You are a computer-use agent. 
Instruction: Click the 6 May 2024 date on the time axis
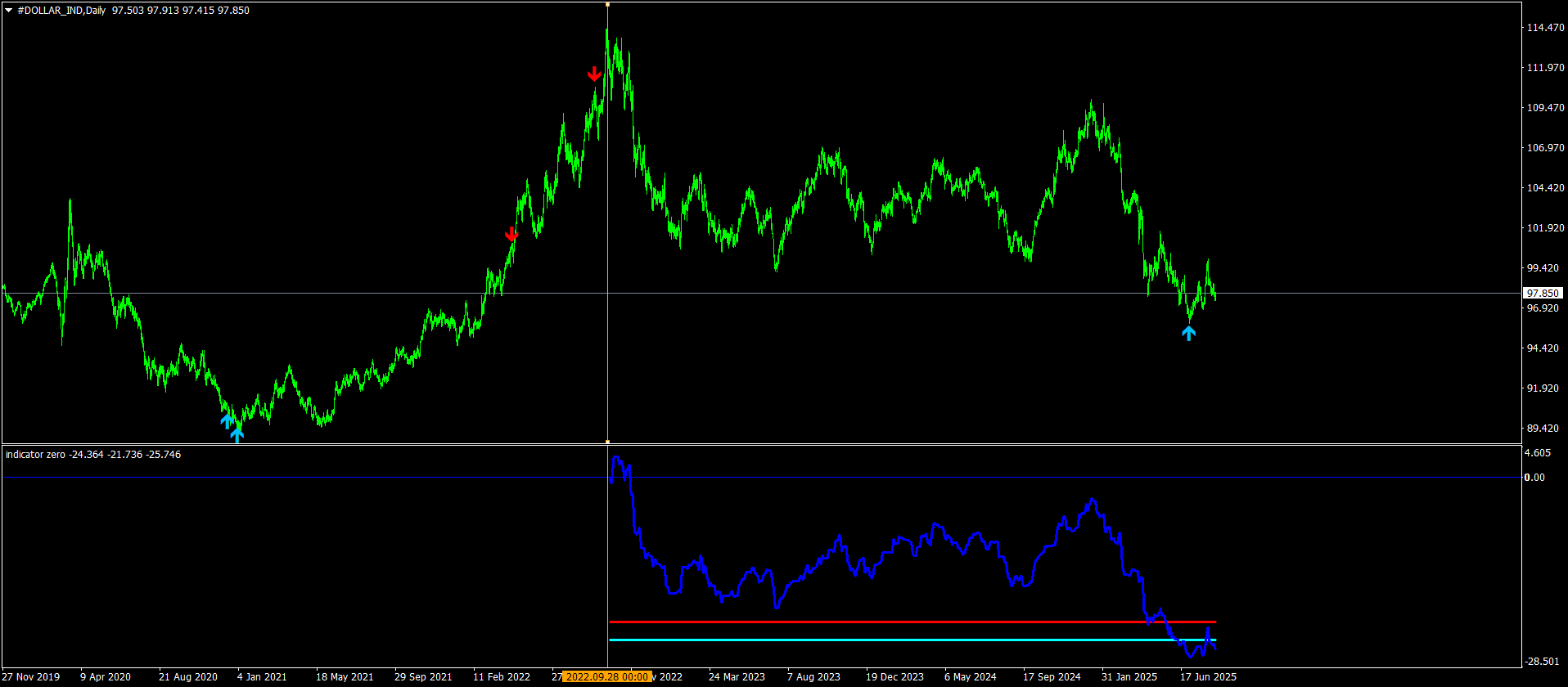(x=970, y=677)
